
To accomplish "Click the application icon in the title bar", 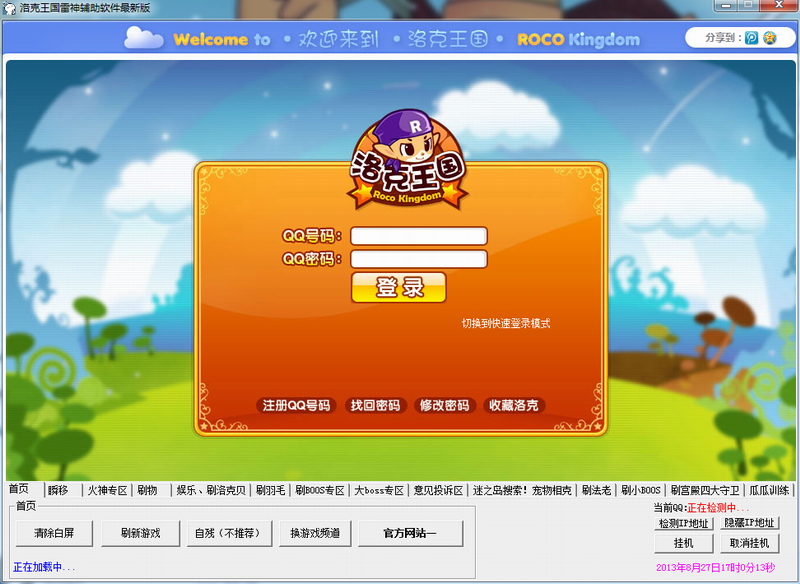I will click(x=9, y=8).
